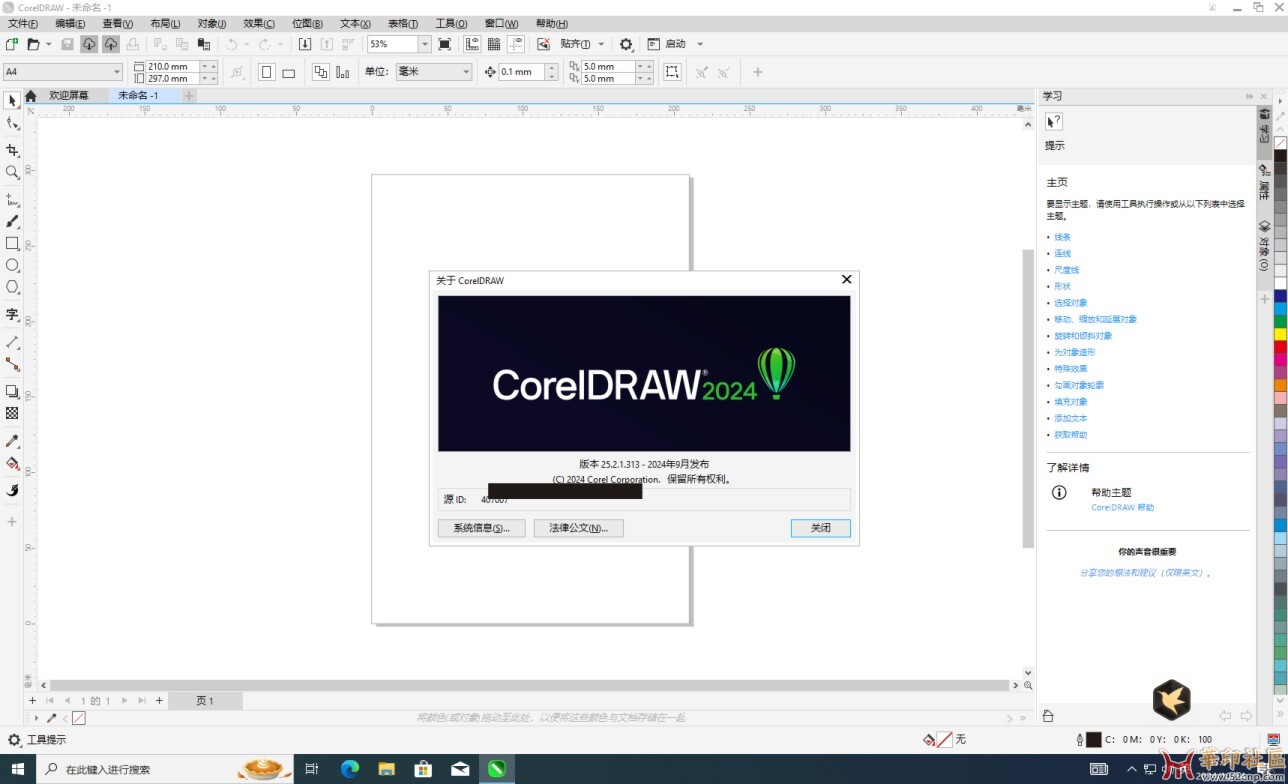The height and width of the screenshot is (784, 1288).
Task: Switch to the 未命名 -1 document tab
Action: 138,96
